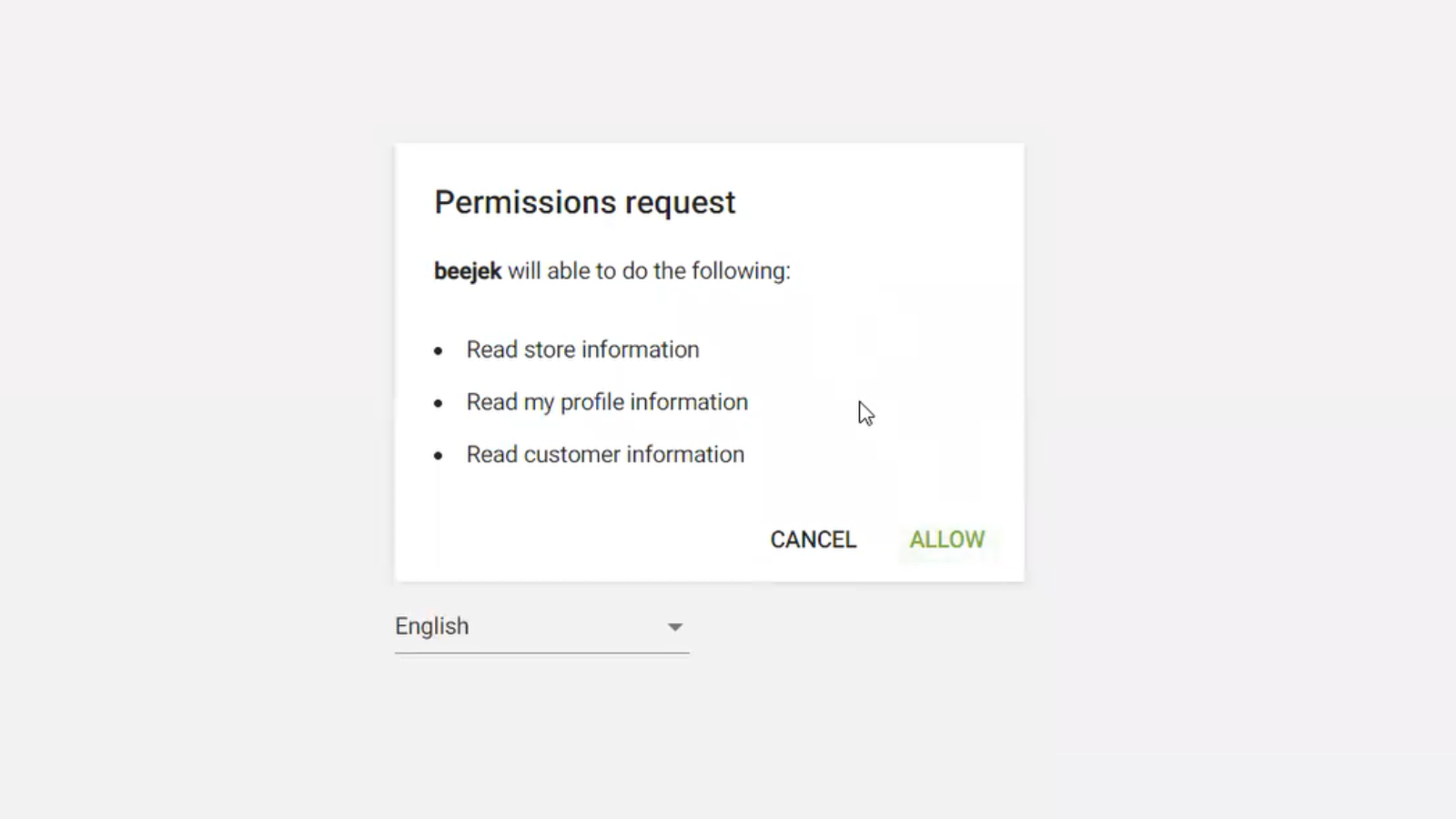
Task: Click the ALLOW button to grant permissions
Action: click(x=946, y=540)
